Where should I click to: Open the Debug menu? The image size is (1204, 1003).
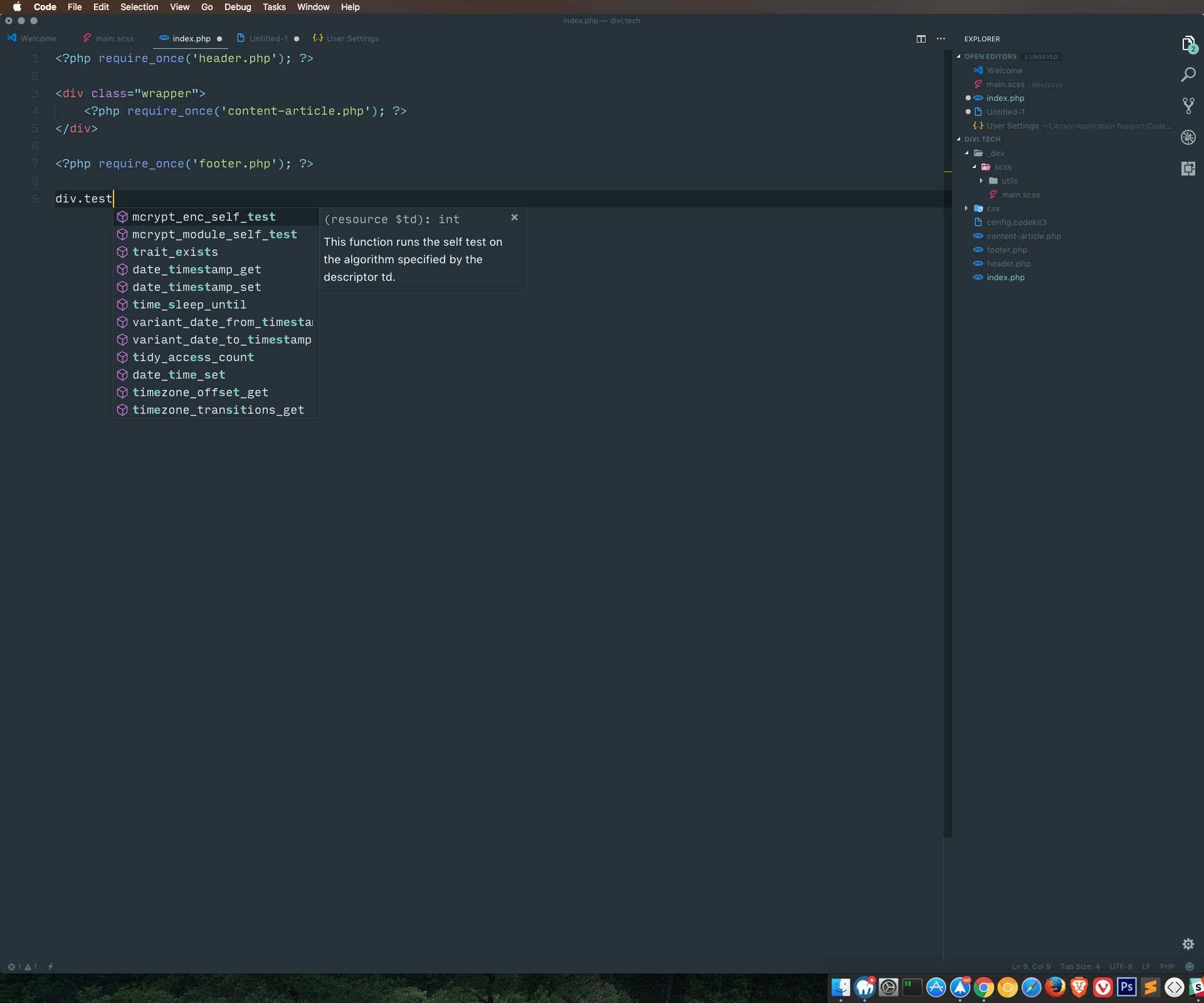[238, 7]
